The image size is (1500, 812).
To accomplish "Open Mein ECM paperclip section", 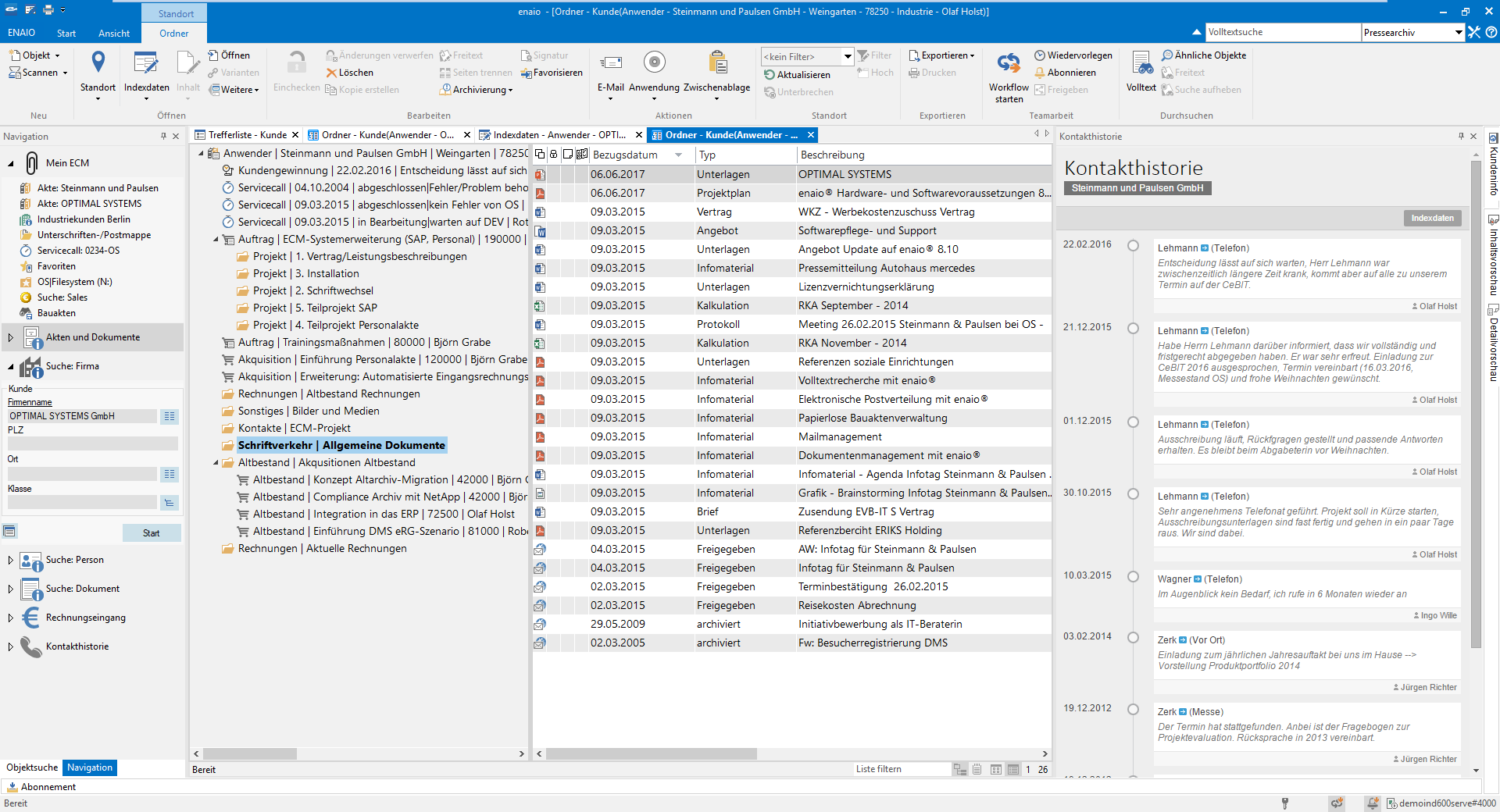I will coord(32,163).
